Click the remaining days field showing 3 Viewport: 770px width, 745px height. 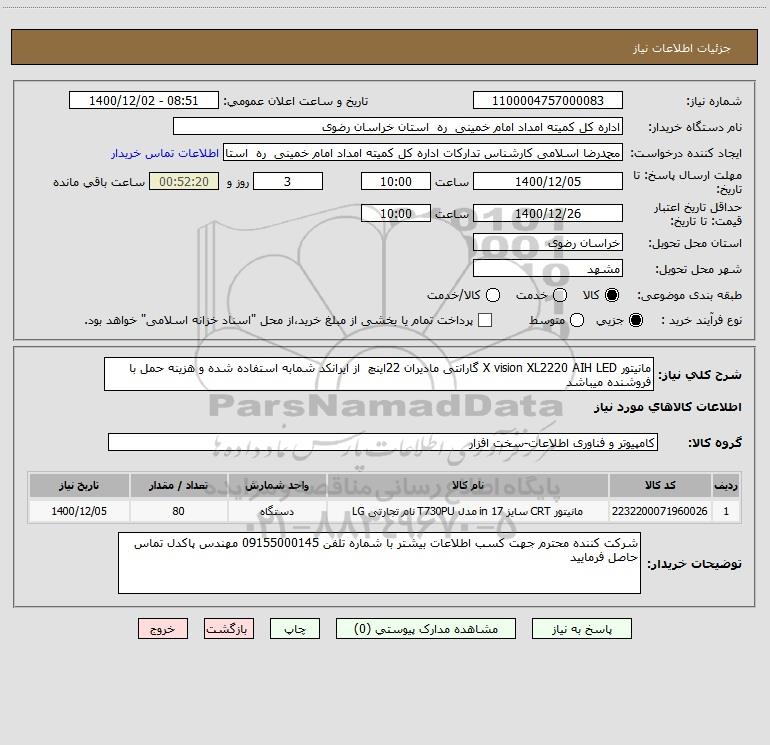(288, 181)
